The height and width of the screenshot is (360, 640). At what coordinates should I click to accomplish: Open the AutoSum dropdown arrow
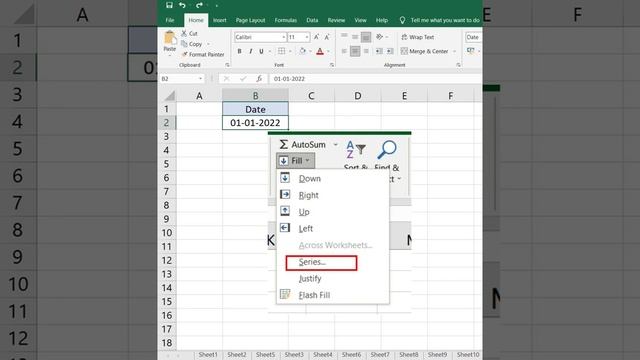(336, 144)
